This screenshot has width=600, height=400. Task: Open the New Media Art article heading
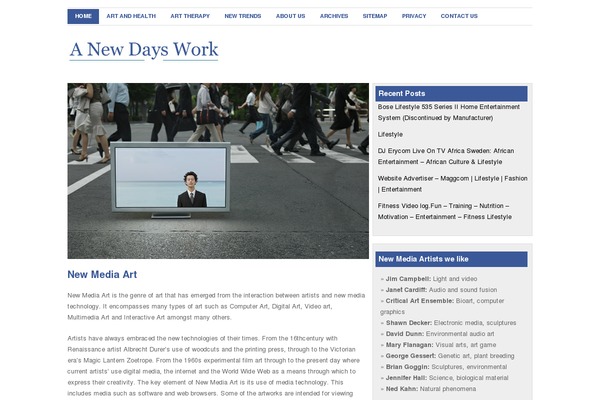point(102,274)
